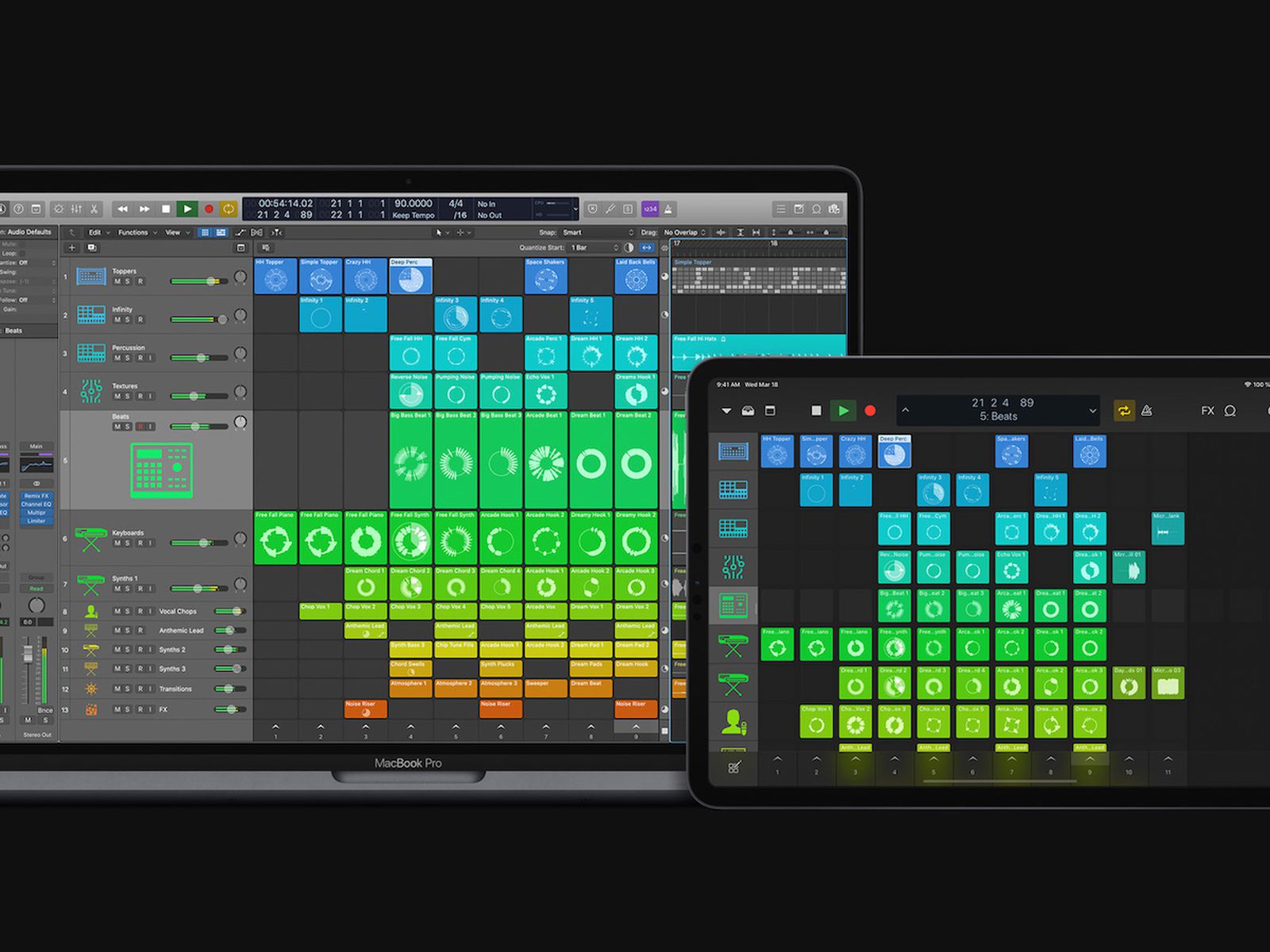Stop playback on the iPad
This screenshot has height=952, width=1270.
[816, 411]
